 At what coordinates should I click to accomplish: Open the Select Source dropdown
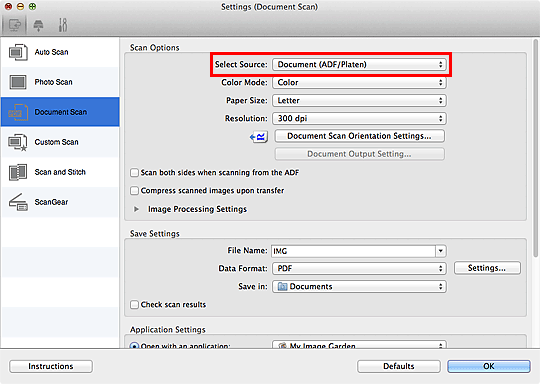click(x=359, y=64)
